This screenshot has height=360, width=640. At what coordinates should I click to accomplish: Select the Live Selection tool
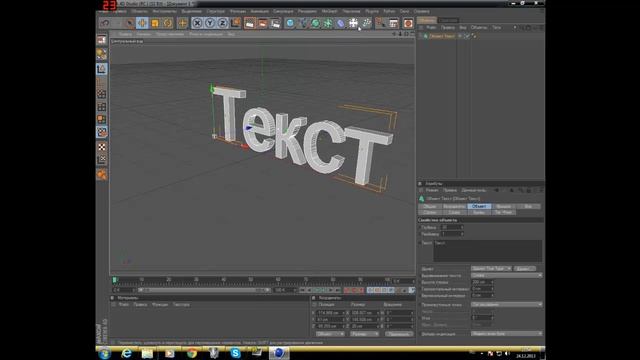pyautogui.click(x=130, y=23)
